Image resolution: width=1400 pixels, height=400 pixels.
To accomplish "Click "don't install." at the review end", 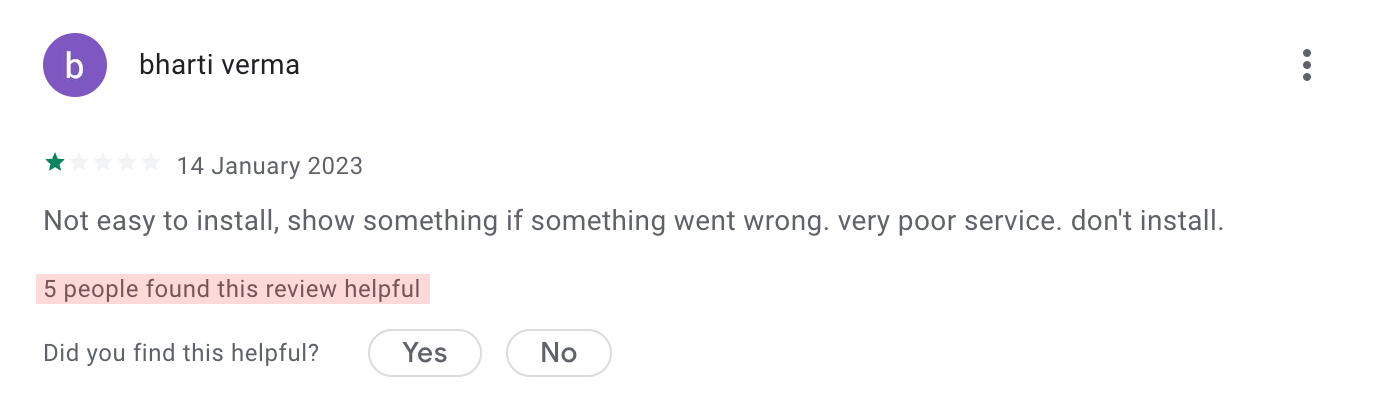I will [x=1147, y=221].
